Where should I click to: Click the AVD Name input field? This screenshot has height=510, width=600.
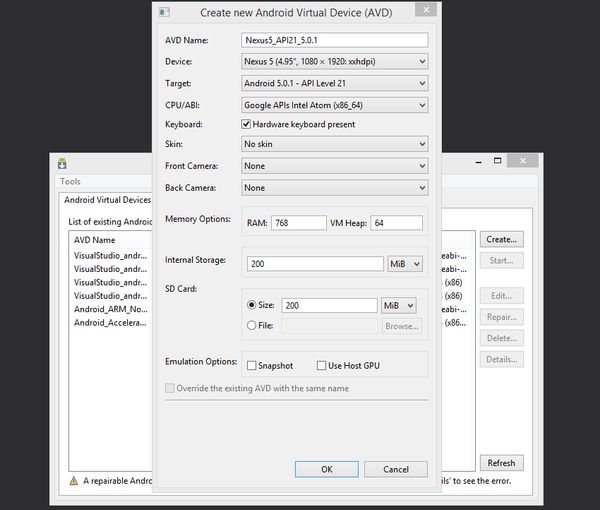334,40
